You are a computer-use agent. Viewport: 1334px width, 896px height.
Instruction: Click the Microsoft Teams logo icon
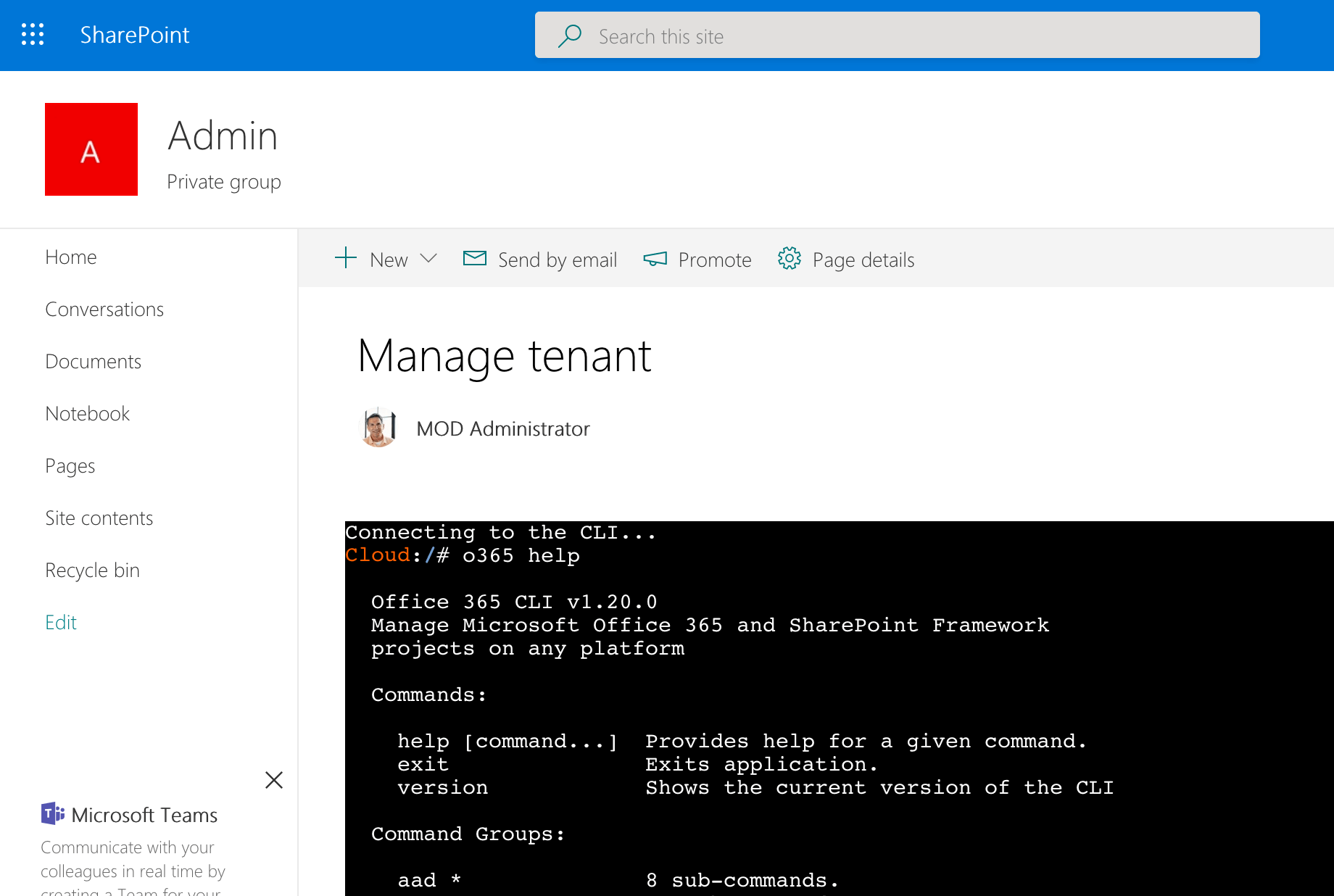(x=53, y=814)
